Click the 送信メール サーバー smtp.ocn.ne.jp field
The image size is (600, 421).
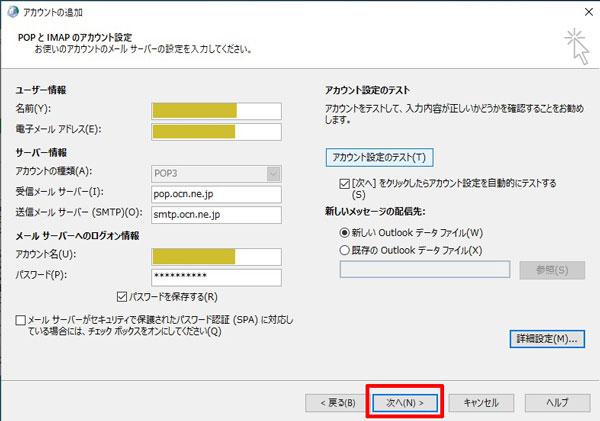point(217,215)
